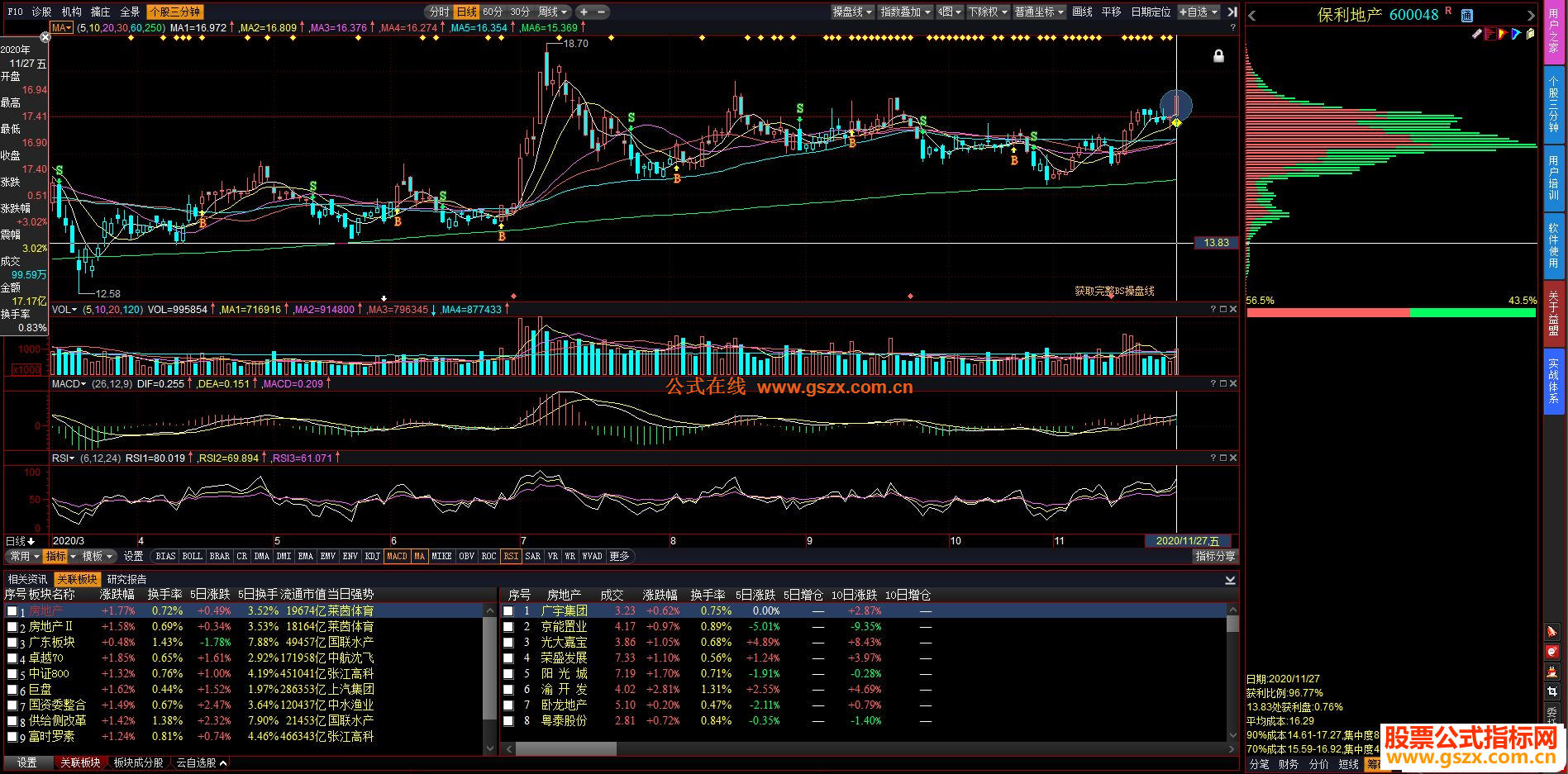The width and height of the screenshot is (1568, 774).
Task: Check the box for 广东板块 row
Action: point(12,643)
